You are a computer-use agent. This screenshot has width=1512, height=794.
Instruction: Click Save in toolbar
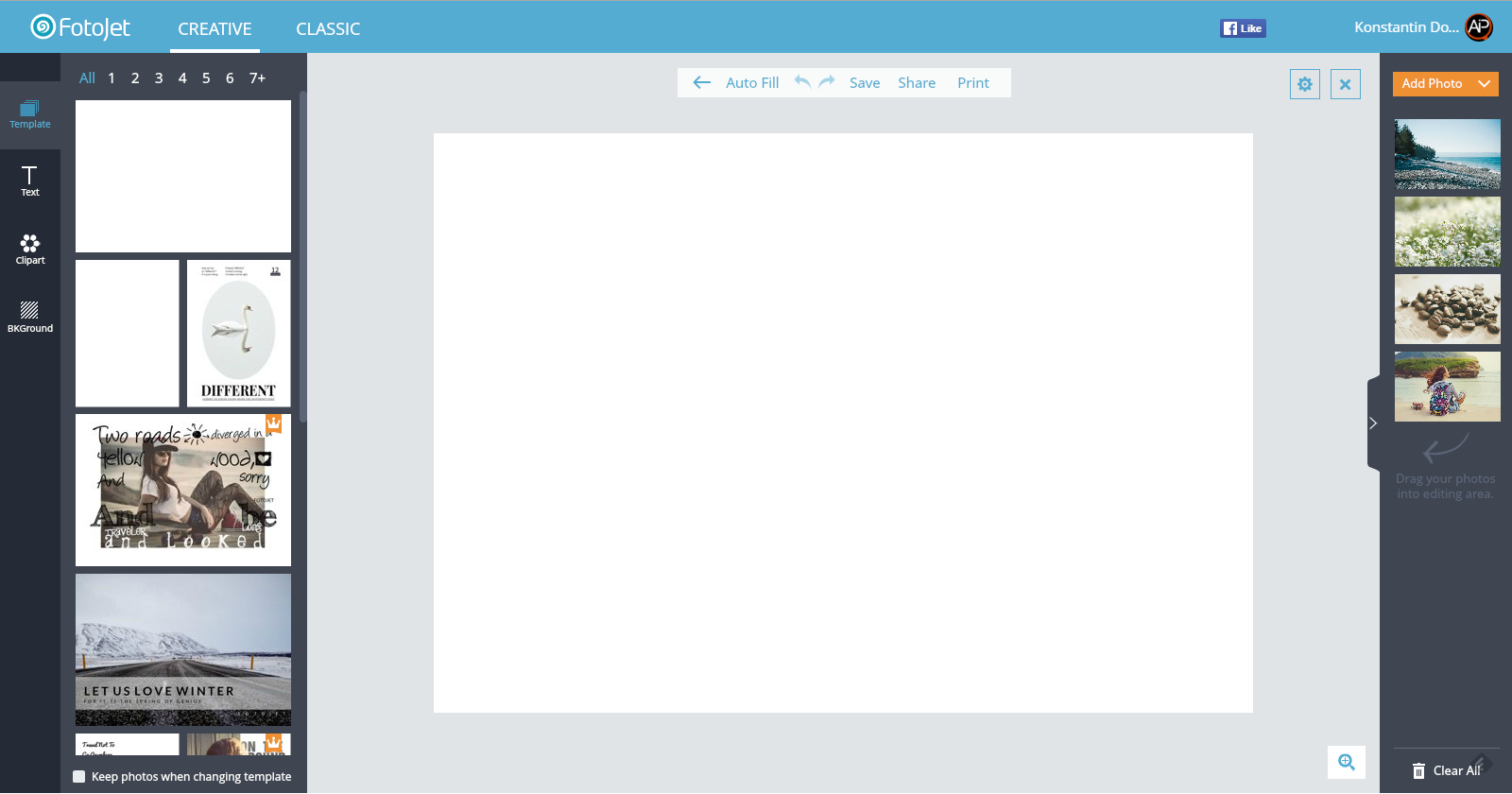[x=865, y=83]
